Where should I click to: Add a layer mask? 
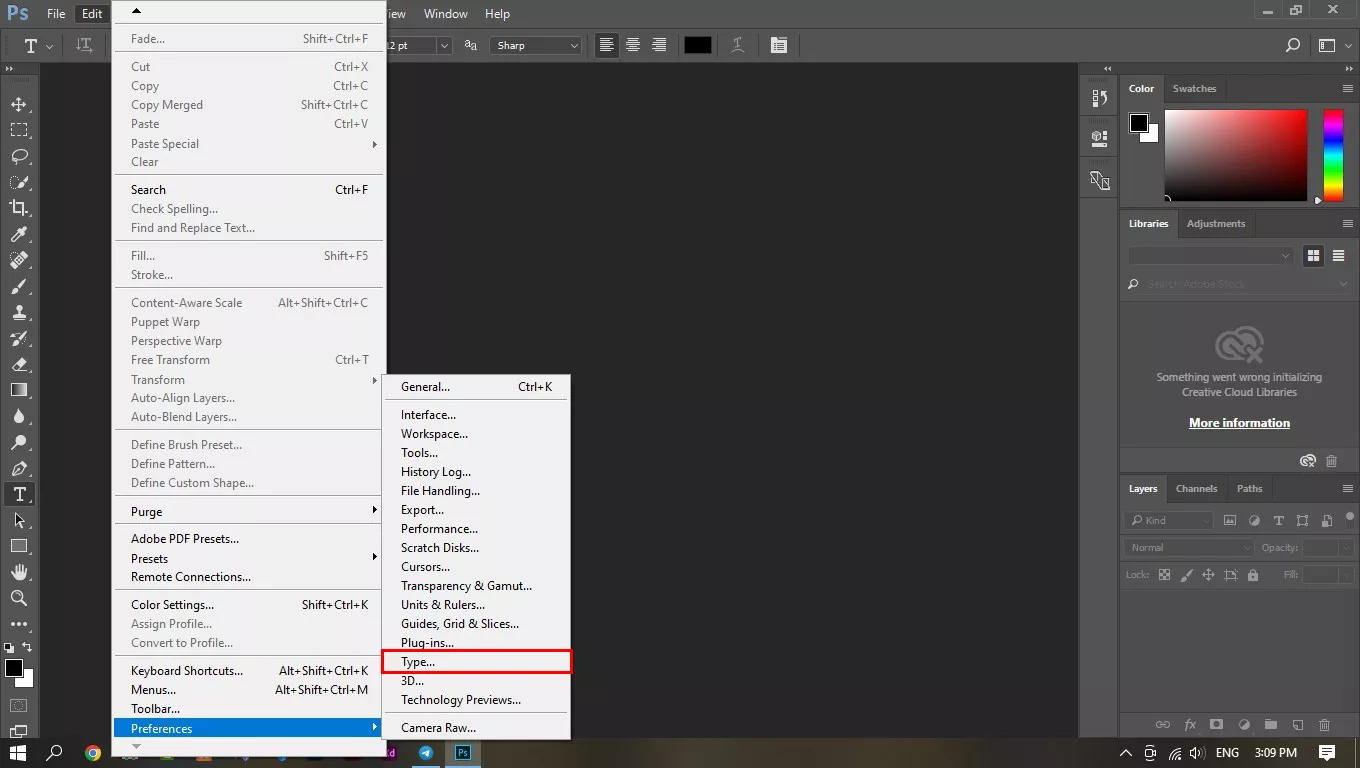[x=1216, y=725]
